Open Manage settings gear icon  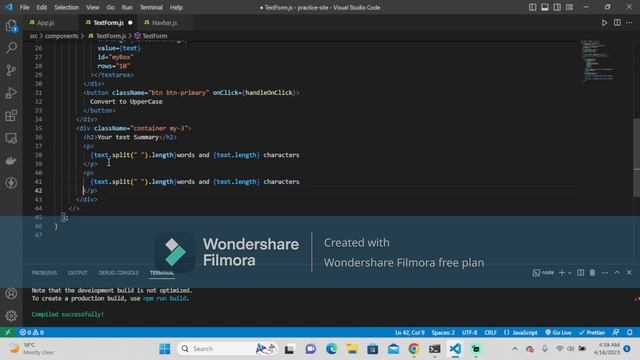[x=11, y=315]
